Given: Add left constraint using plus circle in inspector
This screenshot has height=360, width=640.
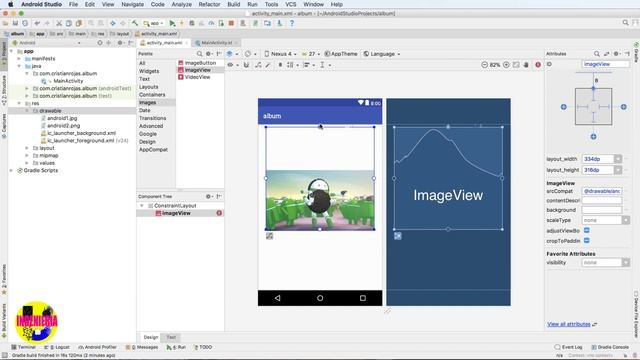Looking at the screenshot, I should coord(564,107).
